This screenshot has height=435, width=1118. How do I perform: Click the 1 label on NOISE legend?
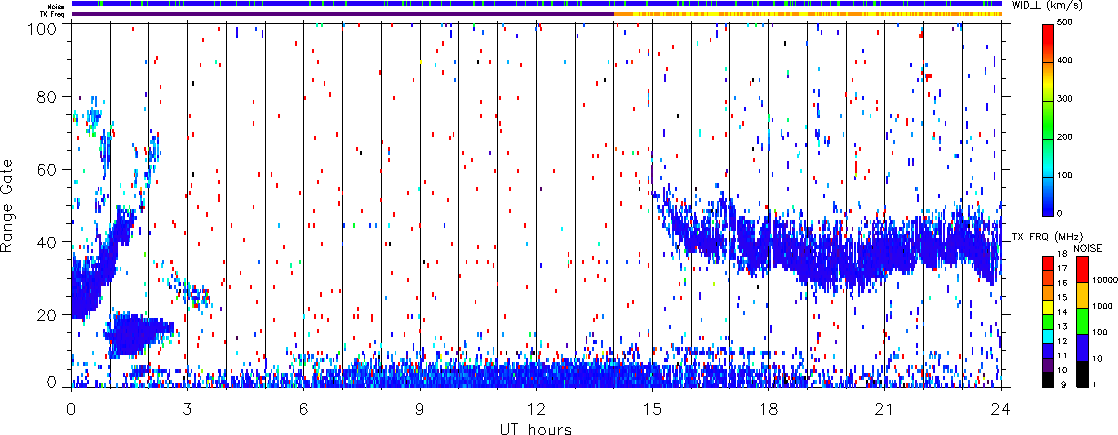(1096, 386)
